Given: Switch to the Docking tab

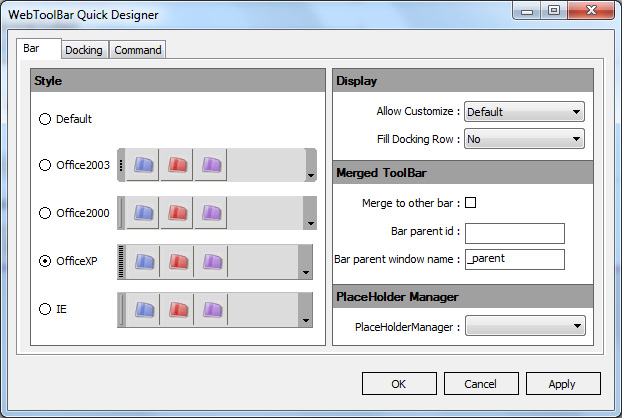Looking at the screenshot, I should (83, 50).
